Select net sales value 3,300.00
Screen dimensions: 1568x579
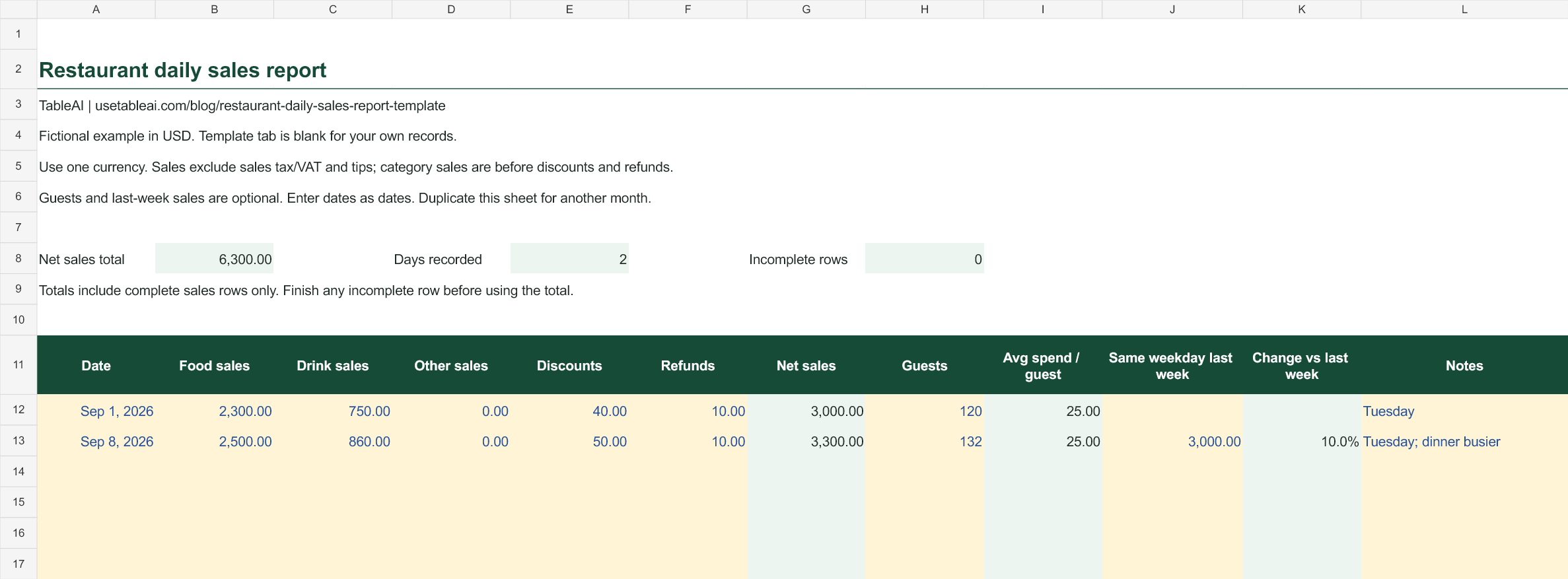[x=806, y=442]
